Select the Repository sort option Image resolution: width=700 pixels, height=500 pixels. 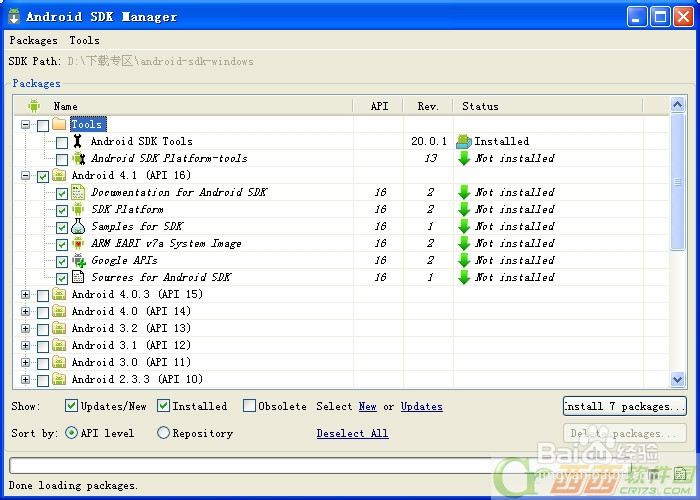point(163,433)
